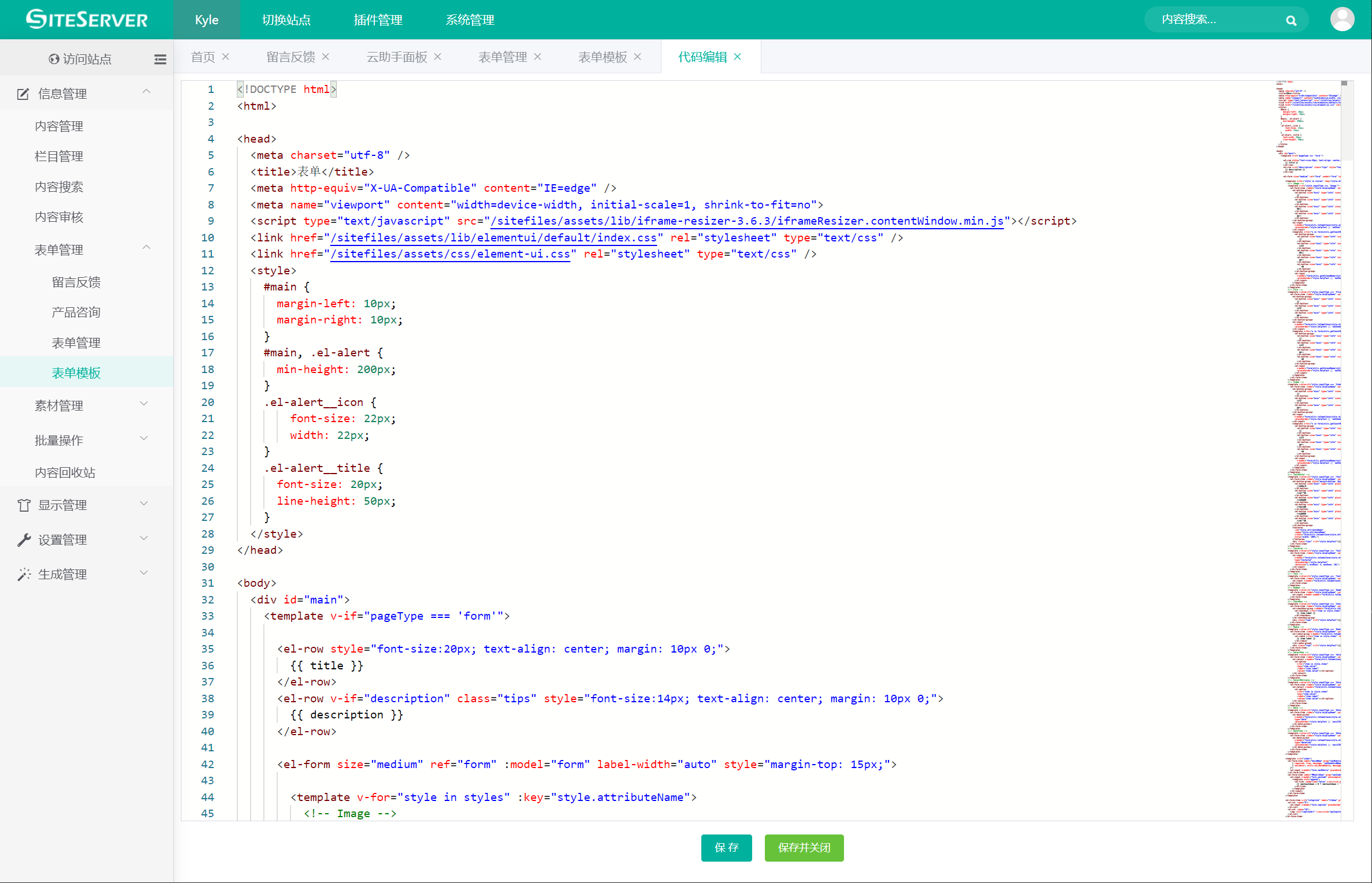Click the 访问站点 globe icon
Image resolution: width=1372 pixels, height=883 pixels.
(x=54, y=59)
